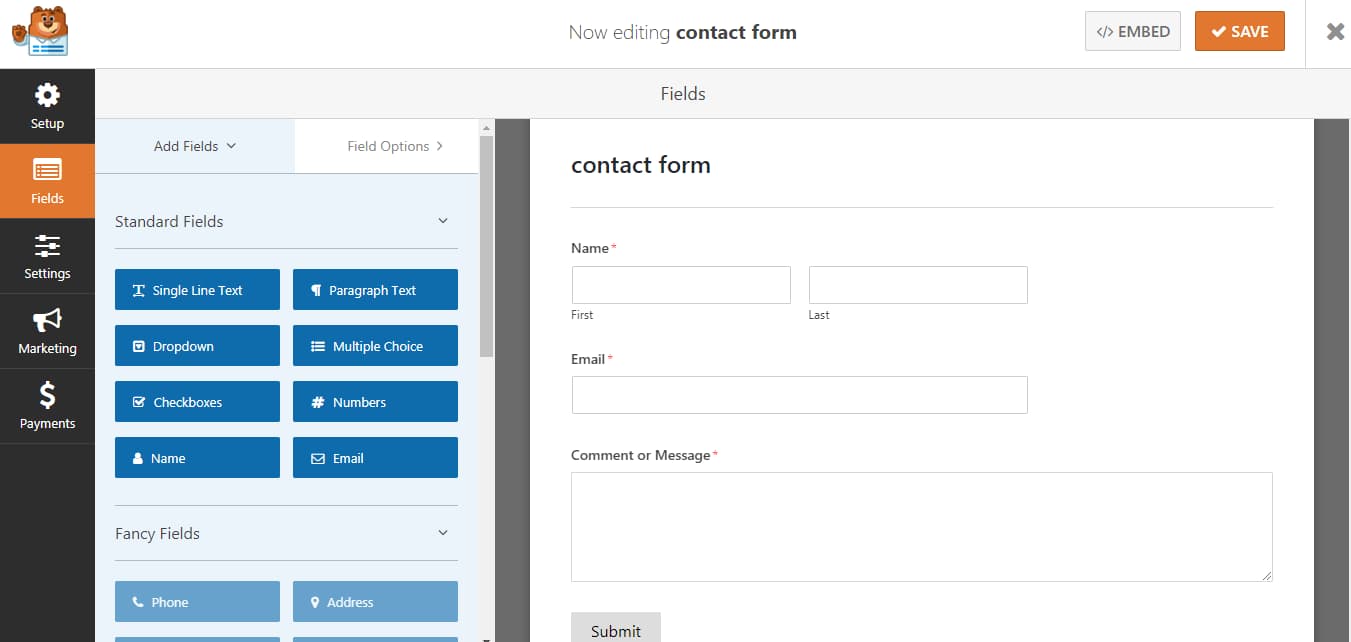This screenshot has width=1351, height=642.
Task: Open the Marketing panel
Action: pos(47,331)
